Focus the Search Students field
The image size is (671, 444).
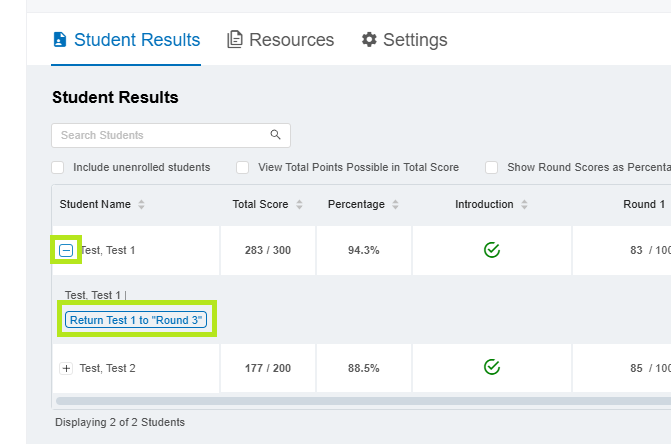pyautogui.click(x=160, y=135)
